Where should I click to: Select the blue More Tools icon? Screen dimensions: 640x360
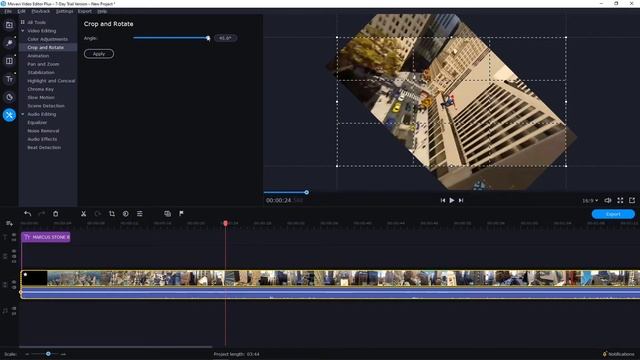coord(9,115)
